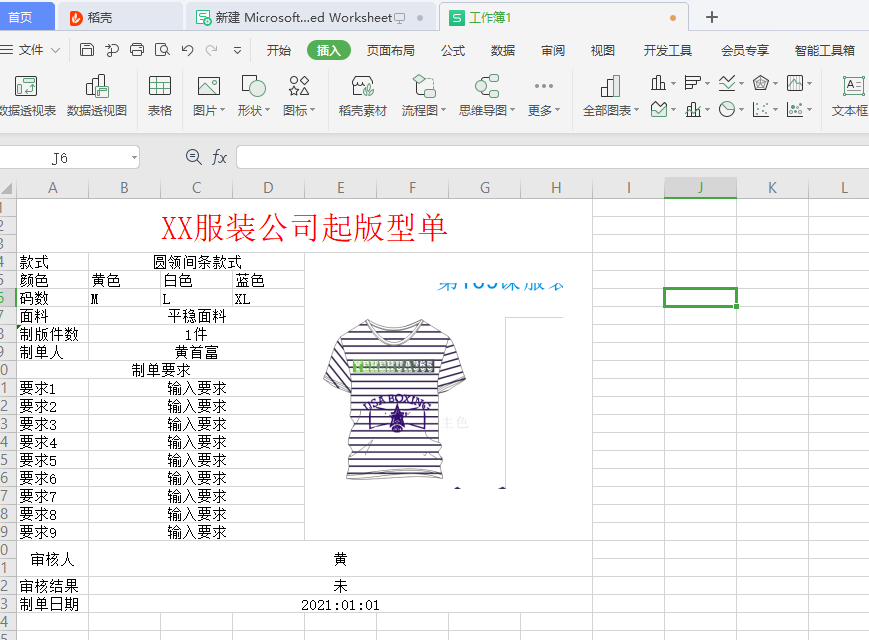
Task: Click the fx insert function icon
Action: [219, 157]
